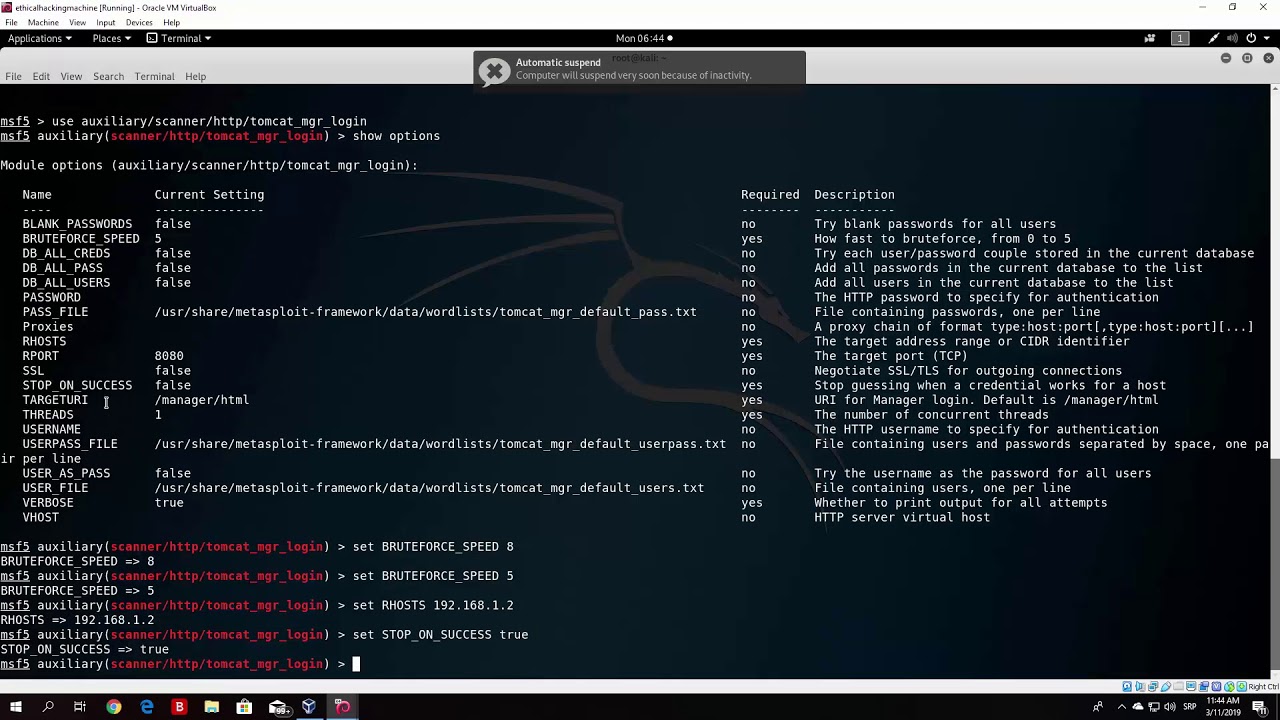Image resolution: width=1280 pixels, height=720 pixels.
Task: Open File Explorer from taskbar
Action: (212, 707)
